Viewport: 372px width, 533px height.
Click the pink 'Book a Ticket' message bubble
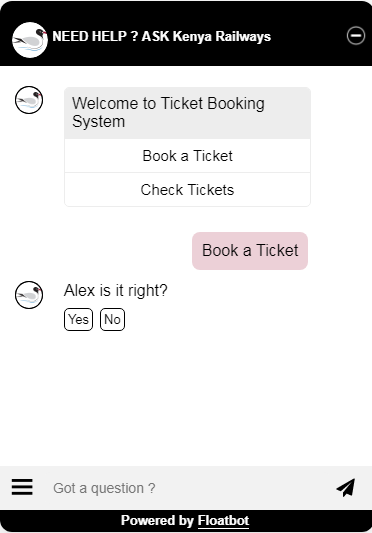pyautogui.click(x=250, y=251)
